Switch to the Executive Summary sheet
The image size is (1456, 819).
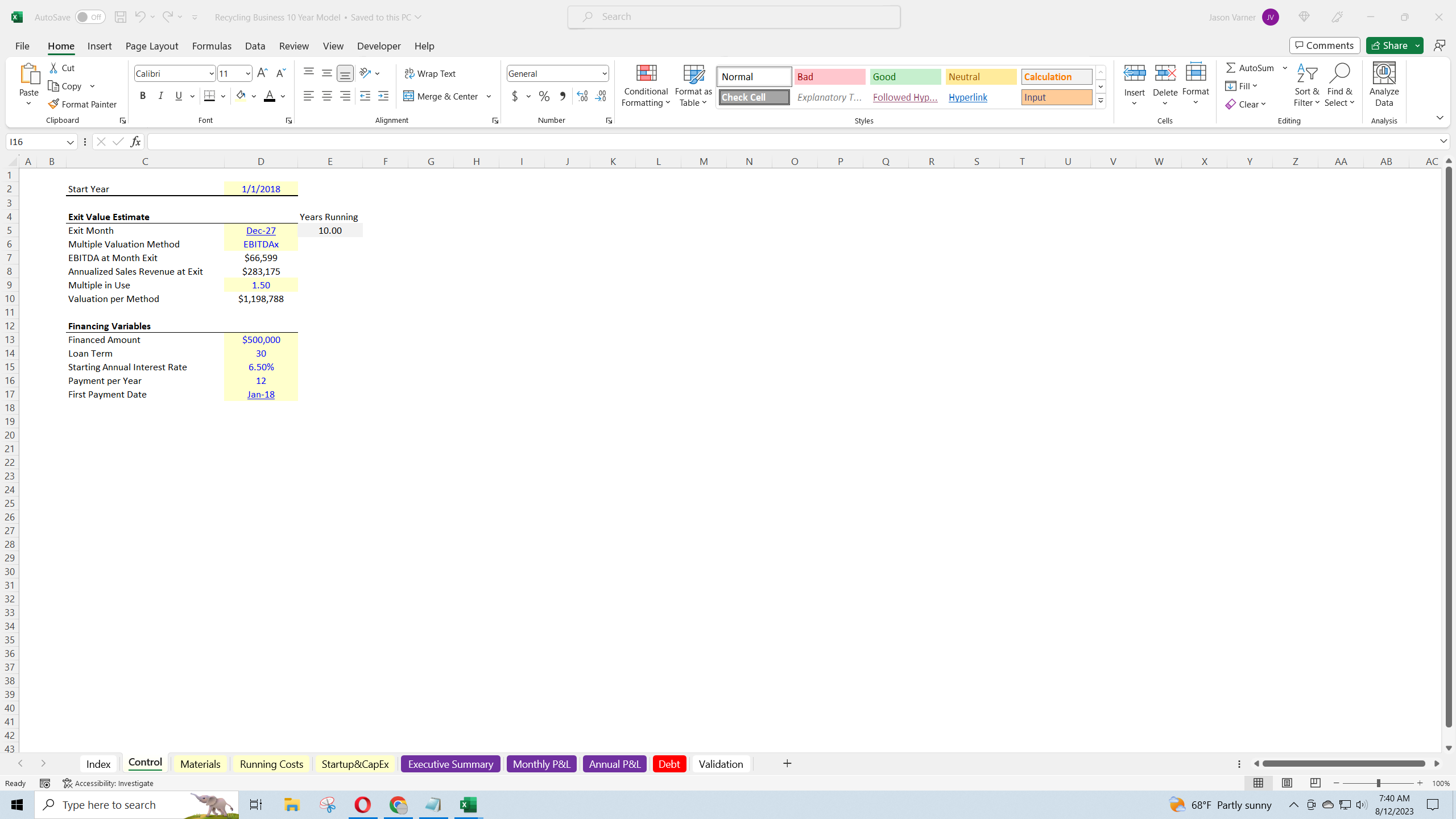tap(450, 764)
